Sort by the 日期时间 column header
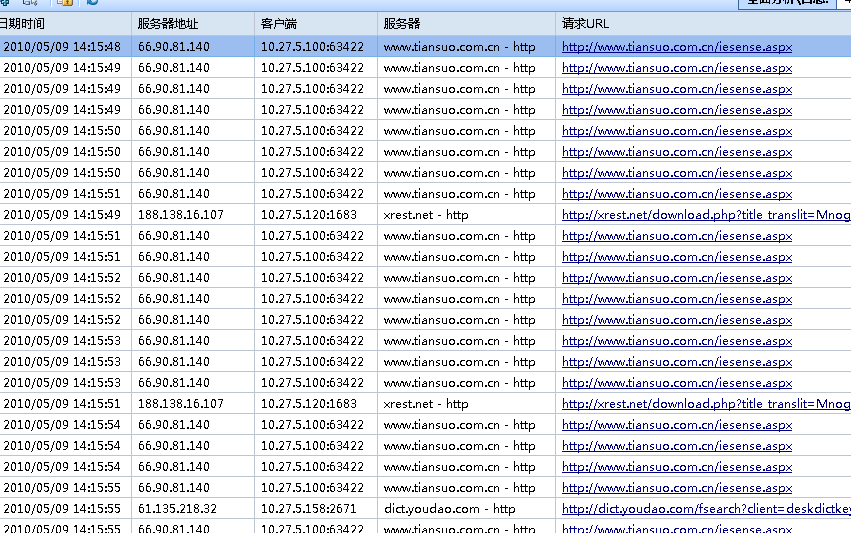Image resolution: width=851 pixels, height=533 pixels. 65,24
